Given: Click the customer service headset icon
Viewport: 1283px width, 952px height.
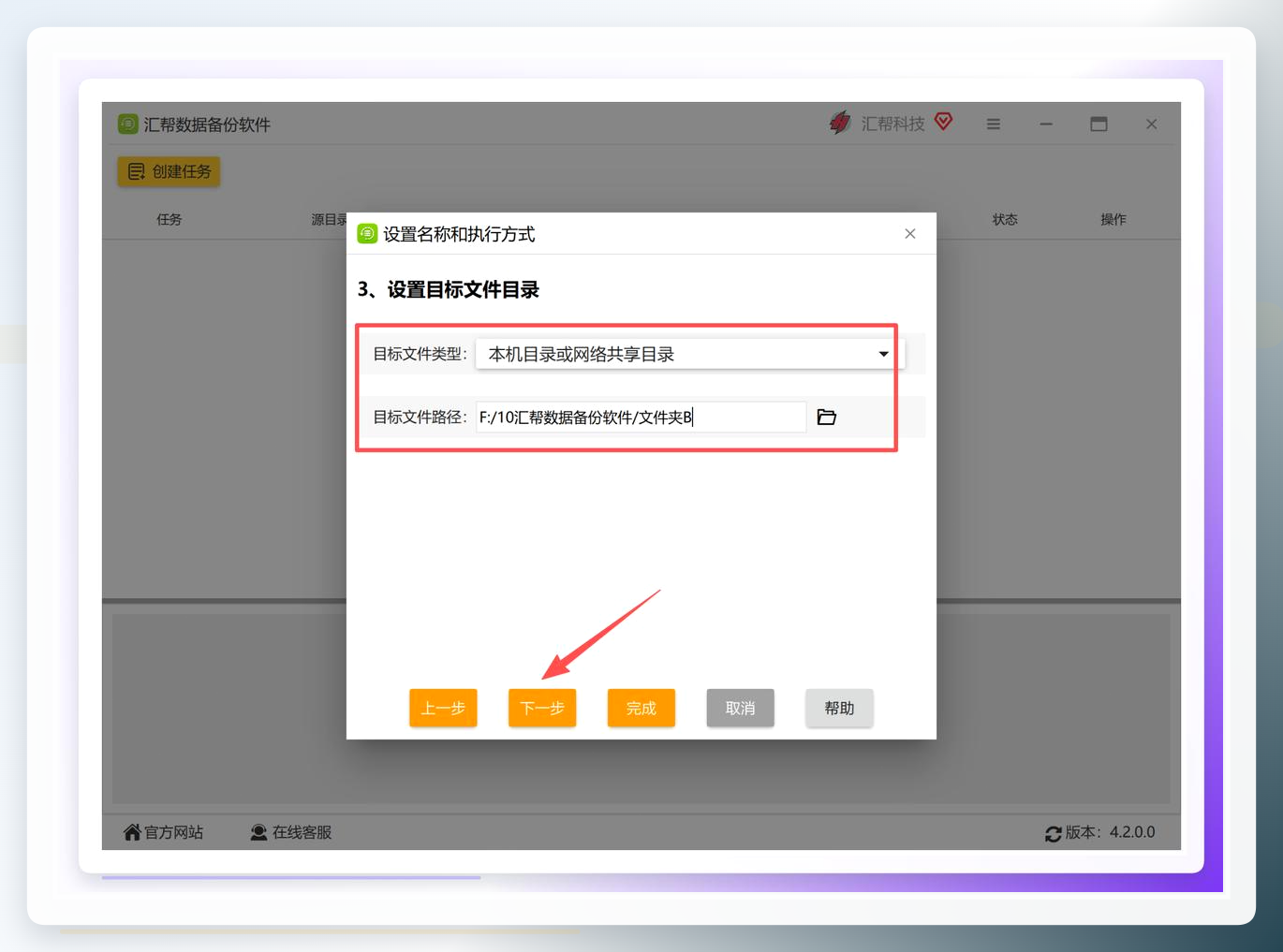Looking at the screenshot, I should [258, 832].
